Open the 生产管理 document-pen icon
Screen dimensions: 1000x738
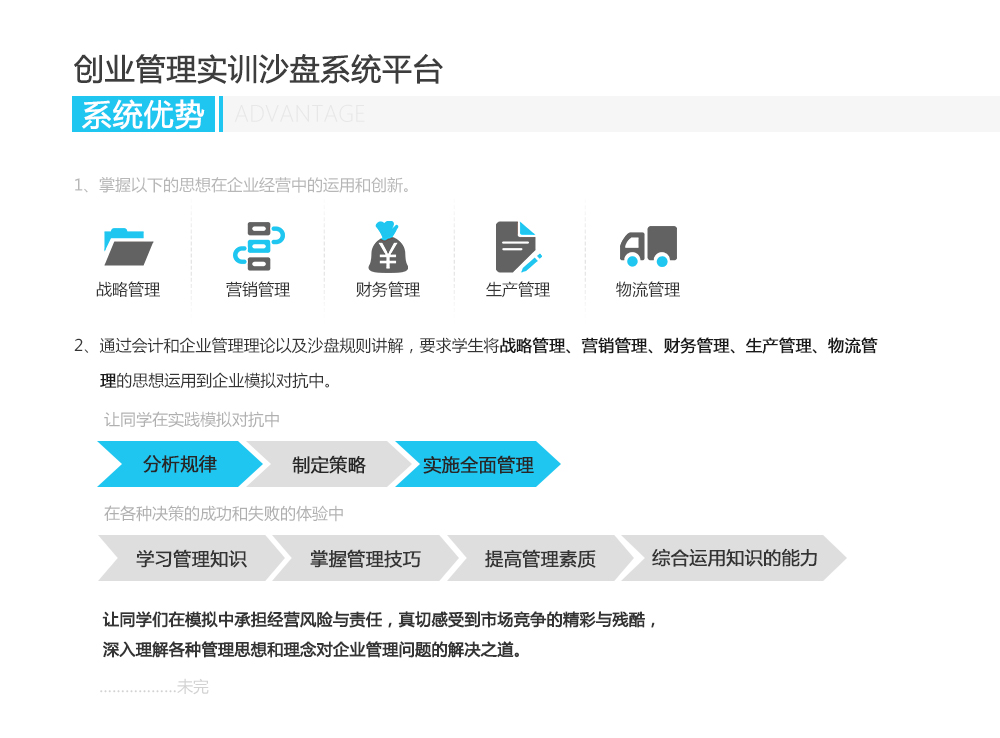(518, 247)
